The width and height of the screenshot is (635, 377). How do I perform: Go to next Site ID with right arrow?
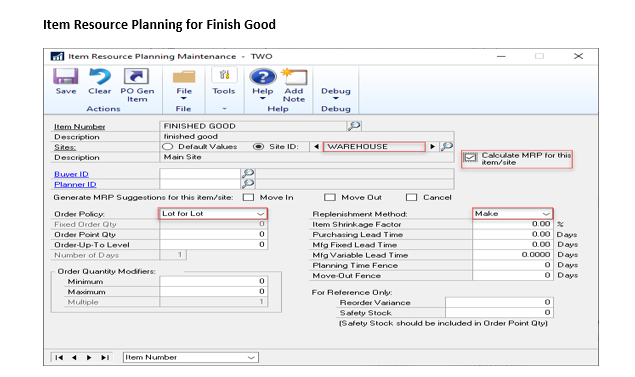pyautogui.click(x=433, y=147)
